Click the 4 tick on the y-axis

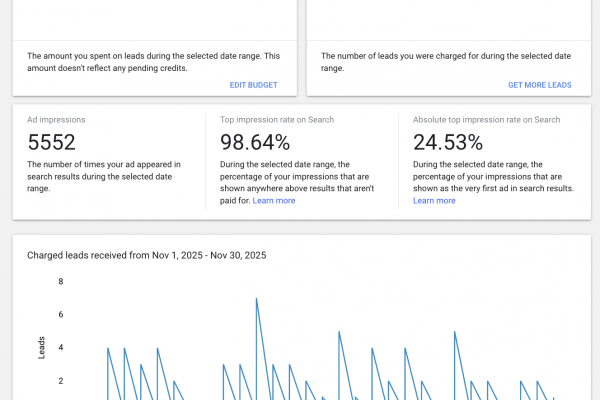coord(60,348)
